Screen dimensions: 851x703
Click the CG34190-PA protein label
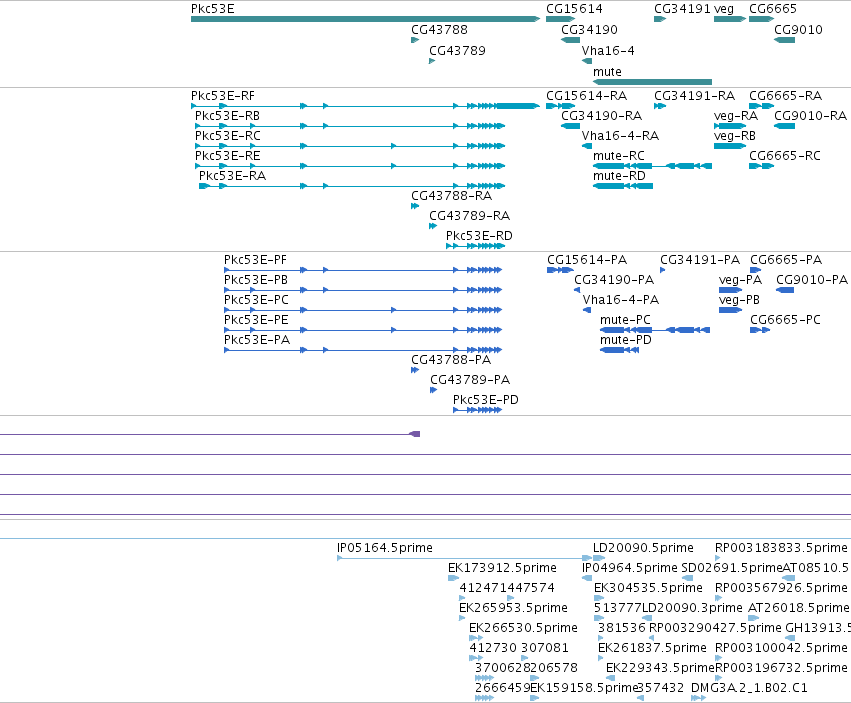coord(614,280)
